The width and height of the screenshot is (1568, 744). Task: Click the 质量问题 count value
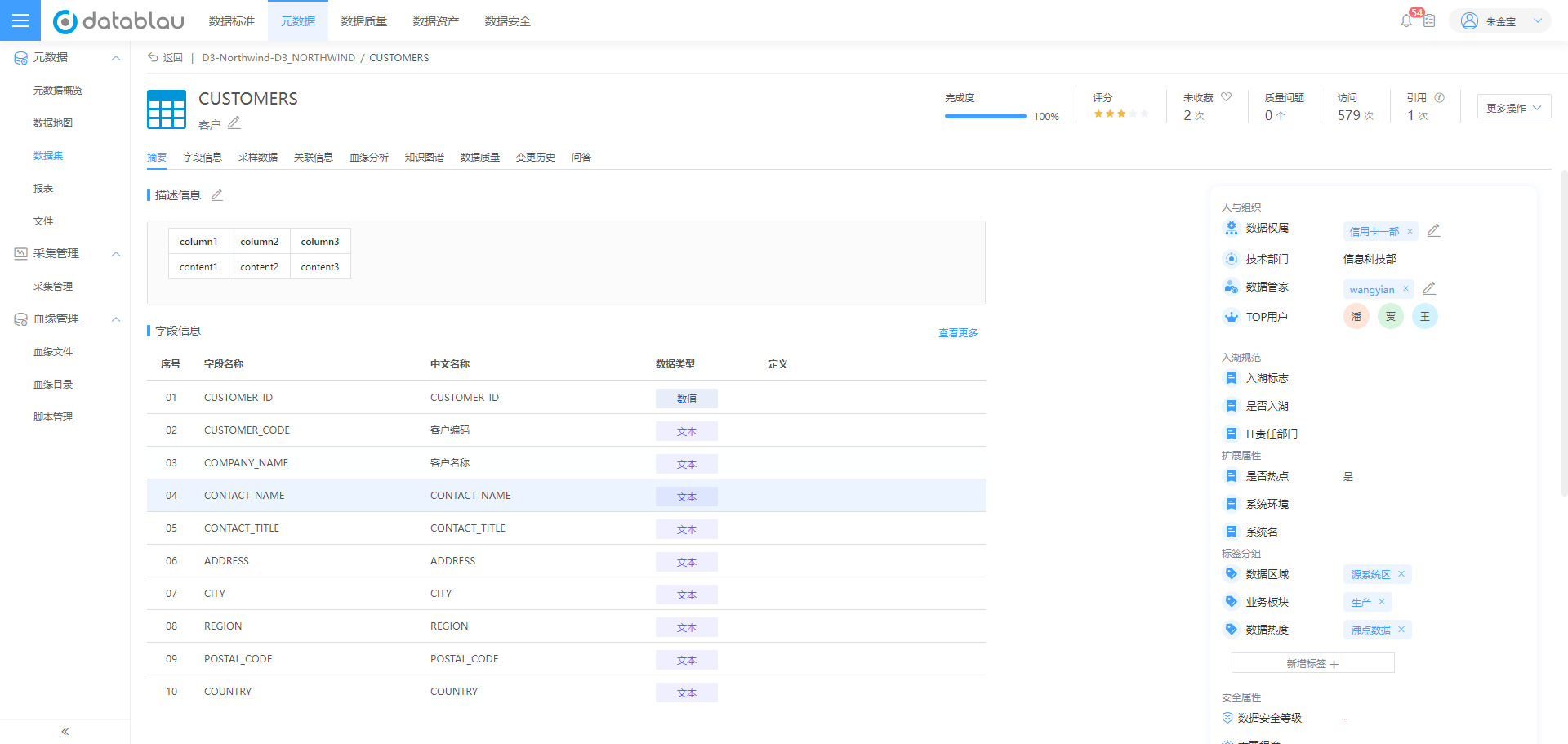point(1269,115)
